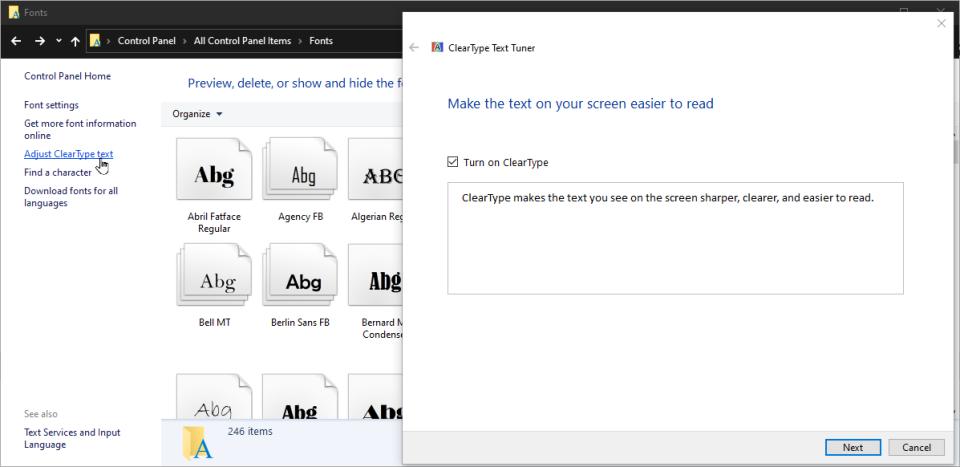This screenshot has width=960, height=467.
Task: Click the 246 items status text
Action: (x=250, y=431)
